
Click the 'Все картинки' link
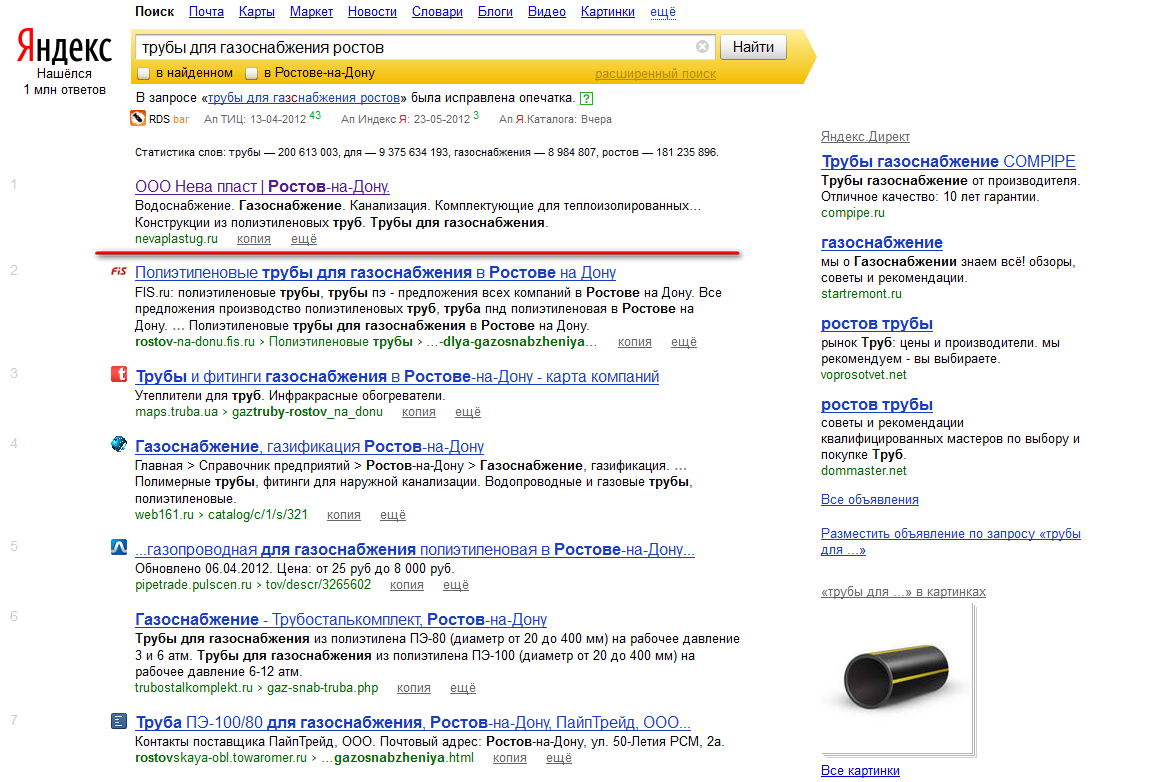(x=860, y=771)
